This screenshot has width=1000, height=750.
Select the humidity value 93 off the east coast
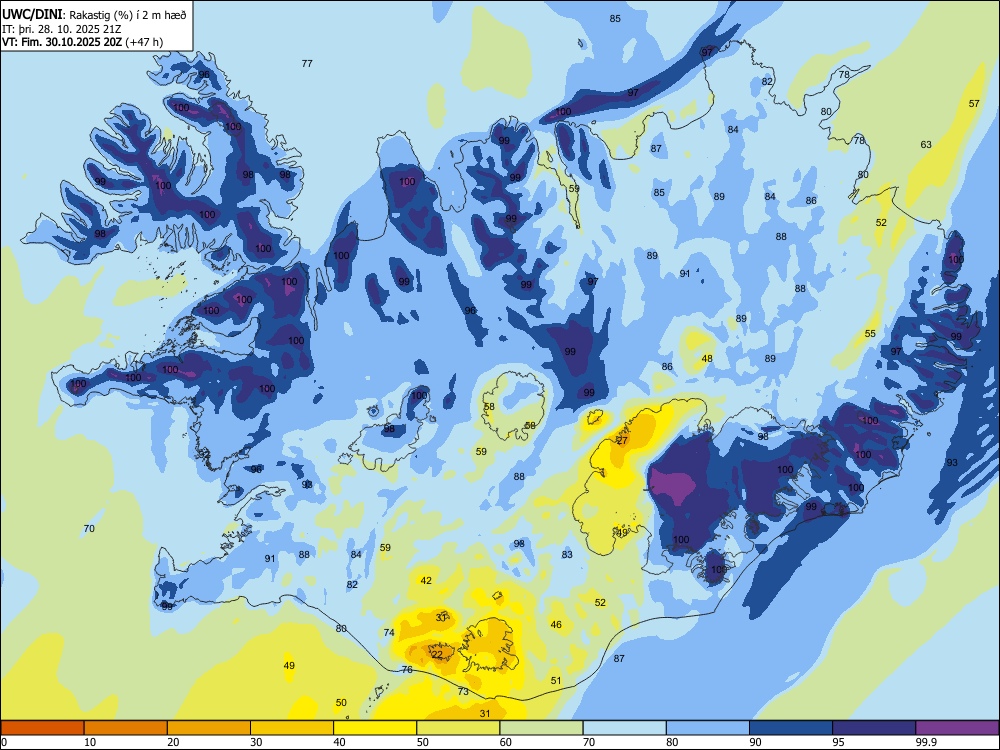click(952, 462)
